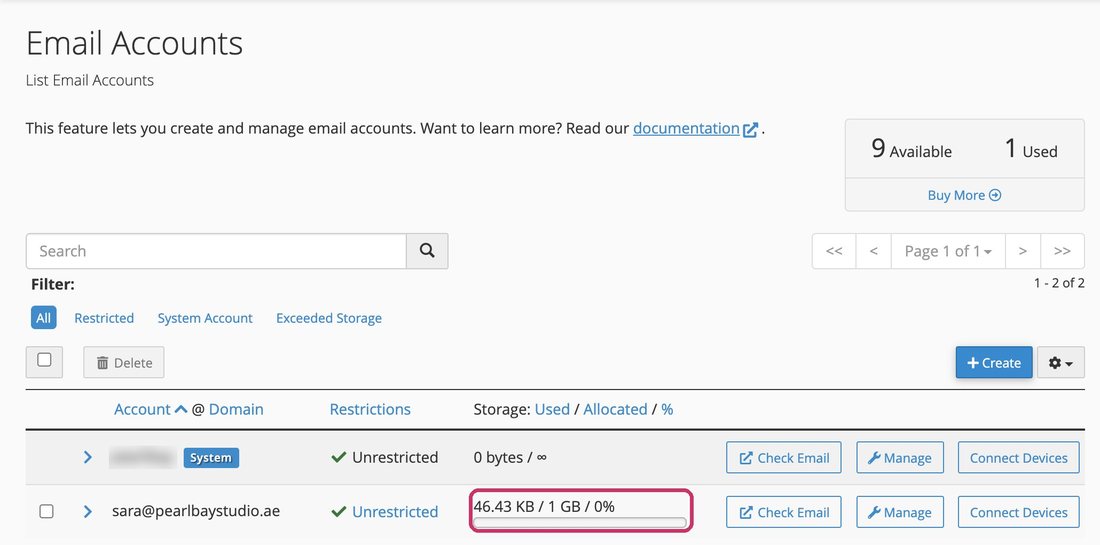This screenshot has width=1100, height=545.
Task: Select the System Account filter
Action: [205, 318]
